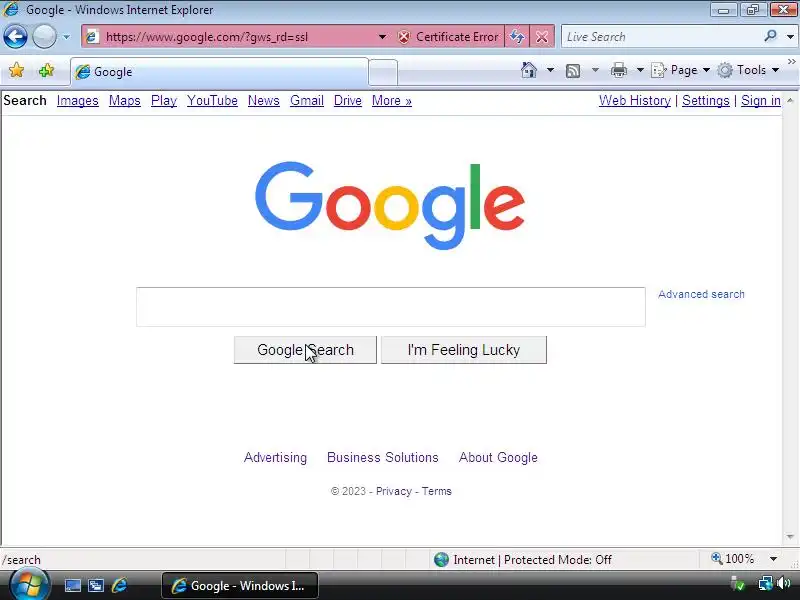Open the Privacy link
The height and width of the screenshot is (600, 800).
click(393, 491)
